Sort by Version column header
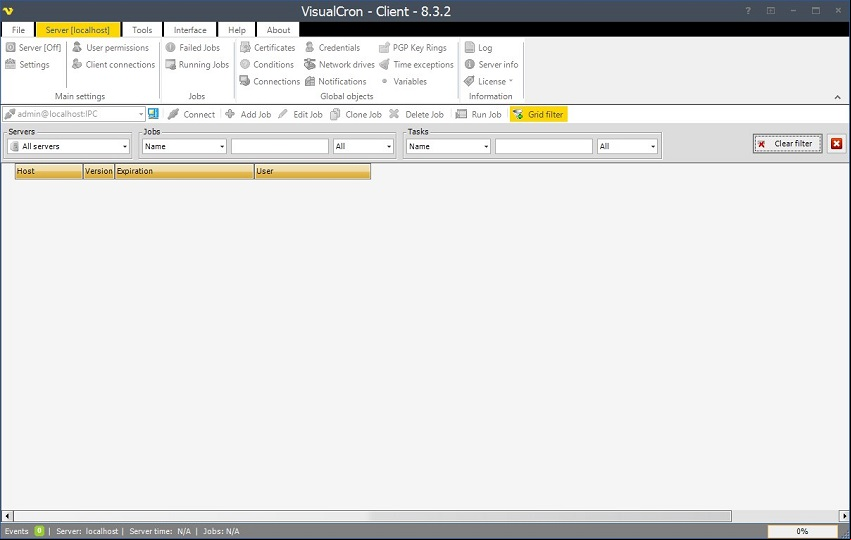This screenshot has width=851, height=540. click(99, 171)
